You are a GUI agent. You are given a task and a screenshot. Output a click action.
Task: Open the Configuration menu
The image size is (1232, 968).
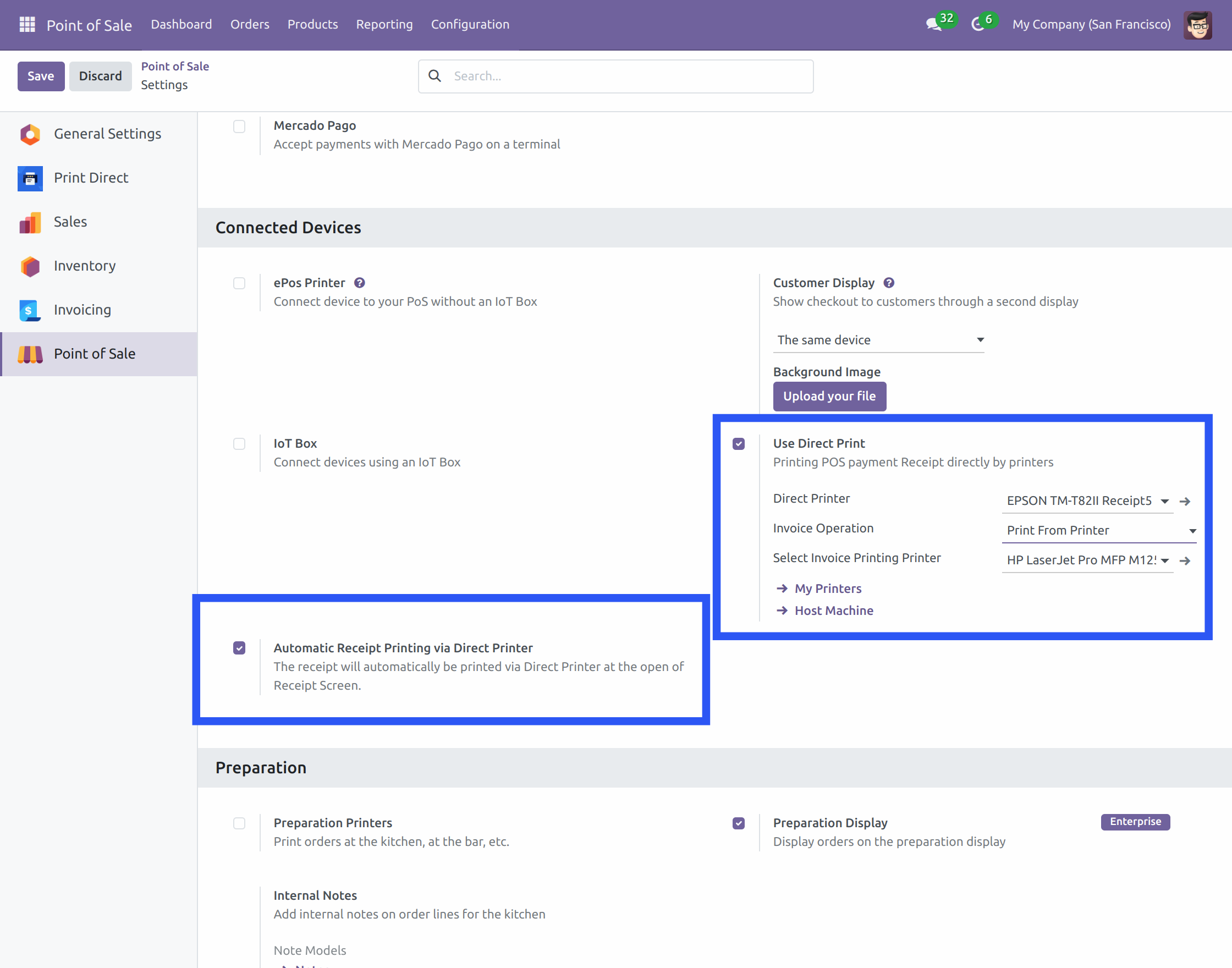470,24
